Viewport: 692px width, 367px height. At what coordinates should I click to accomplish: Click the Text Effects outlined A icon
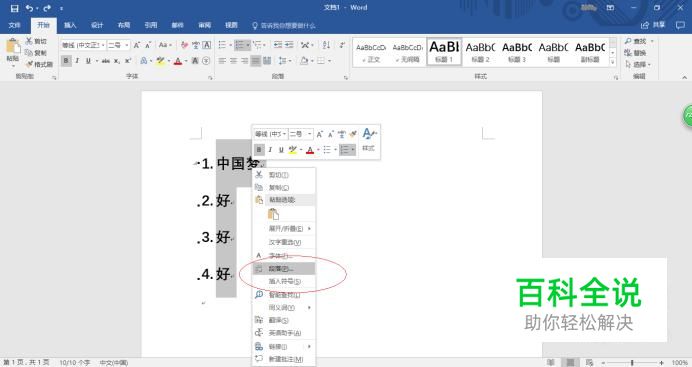144,61
